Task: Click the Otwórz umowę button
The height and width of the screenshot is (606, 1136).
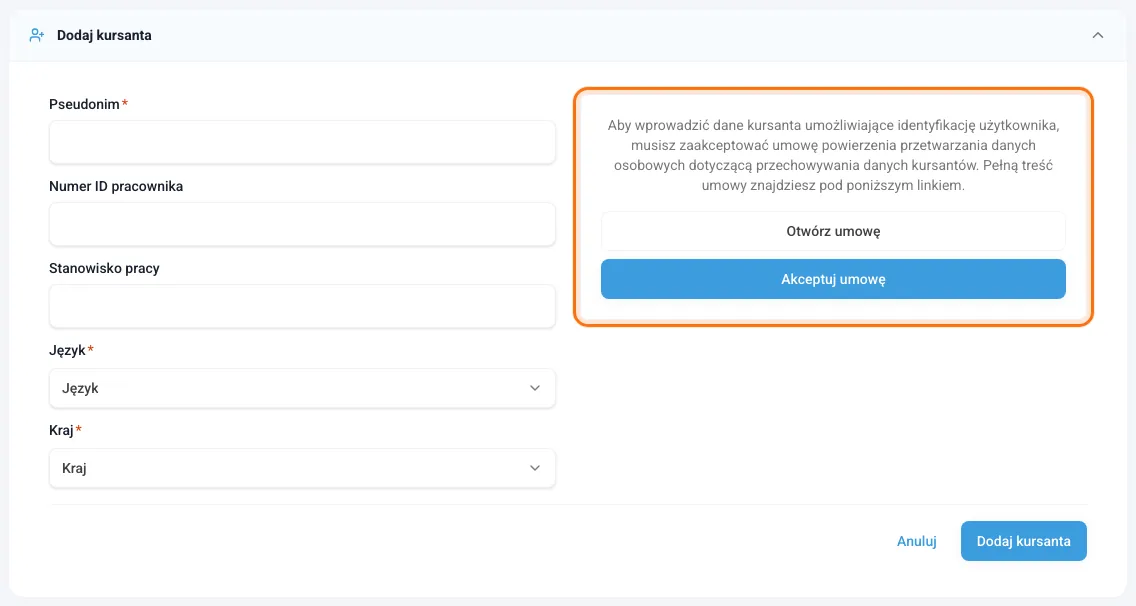Action: coord(833,231)
